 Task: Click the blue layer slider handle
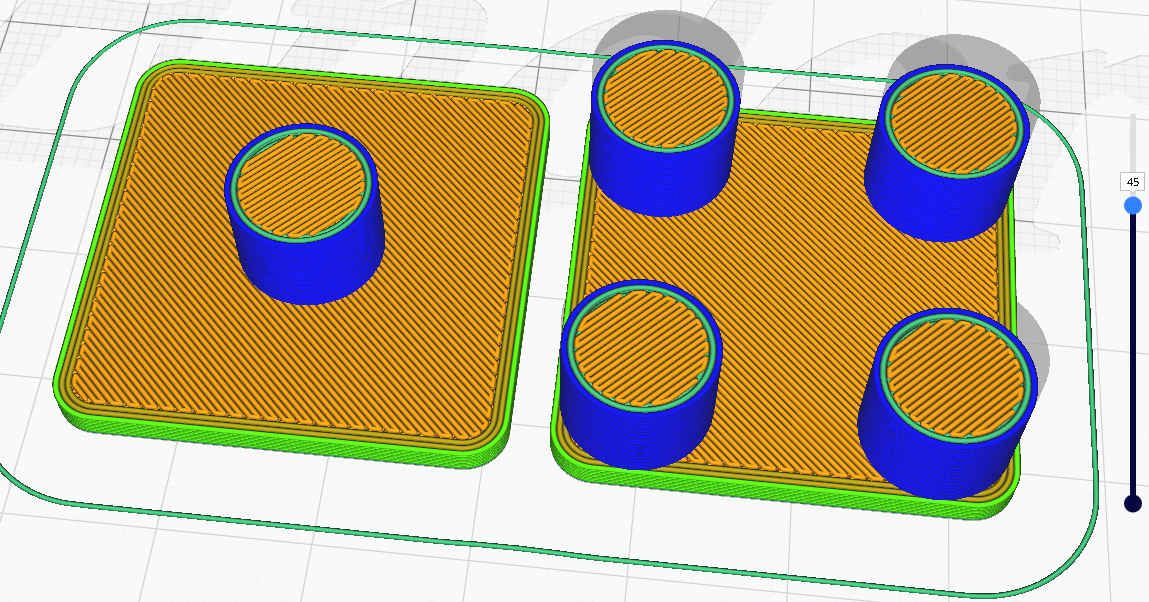pyautogui.click(x=1133, y=204)
